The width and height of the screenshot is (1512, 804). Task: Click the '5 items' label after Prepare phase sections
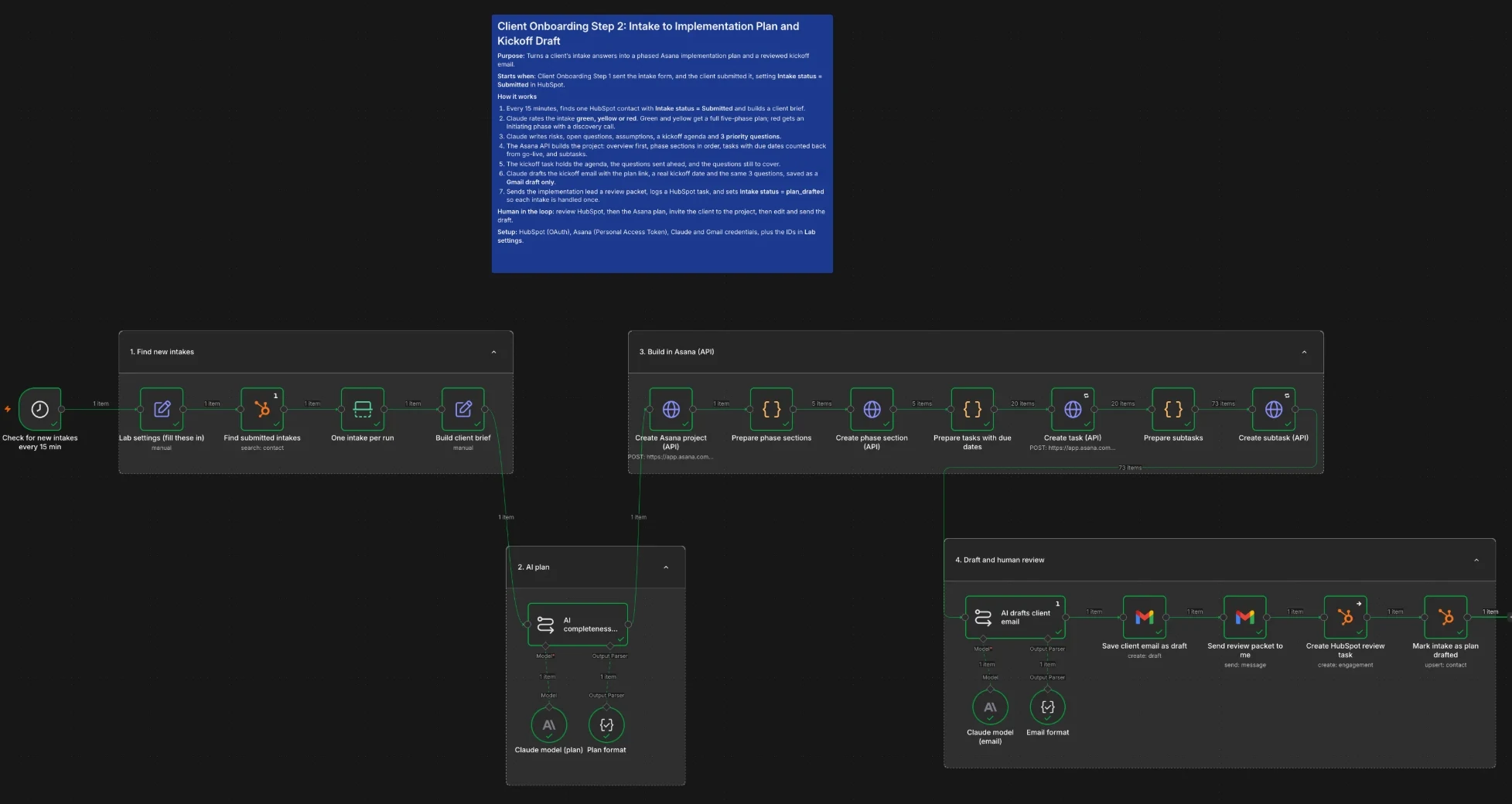pos(822,404)
